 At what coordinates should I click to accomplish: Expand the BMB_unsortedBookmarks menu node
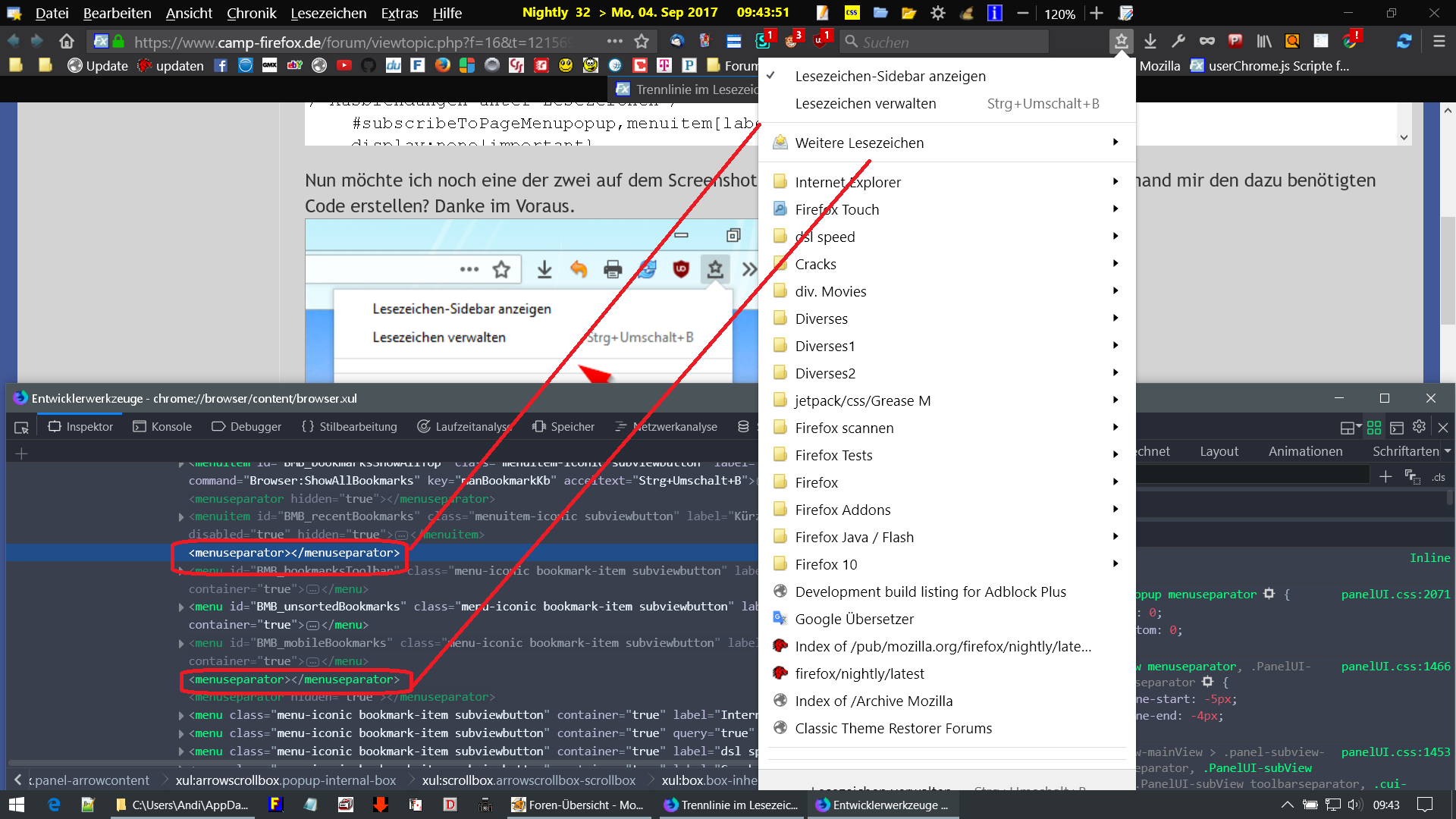tap(180, 607)
